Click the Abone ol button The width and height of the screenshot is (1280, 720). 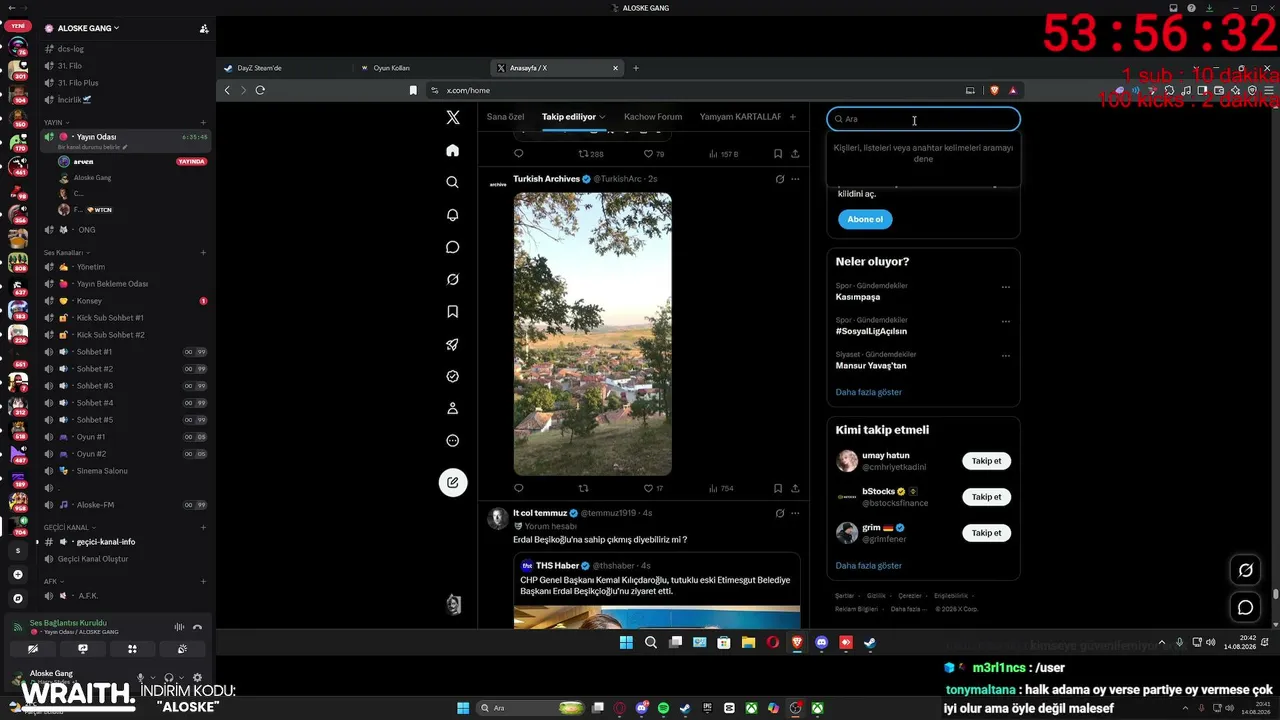click(865, 219)
